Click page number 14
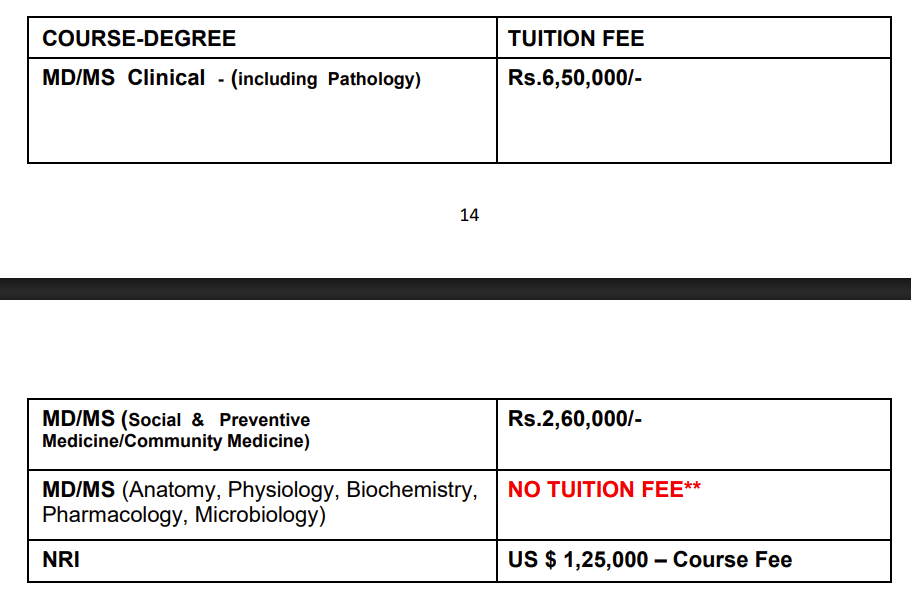The height and width of the screenshot is (591, 911). pos(469,215)
